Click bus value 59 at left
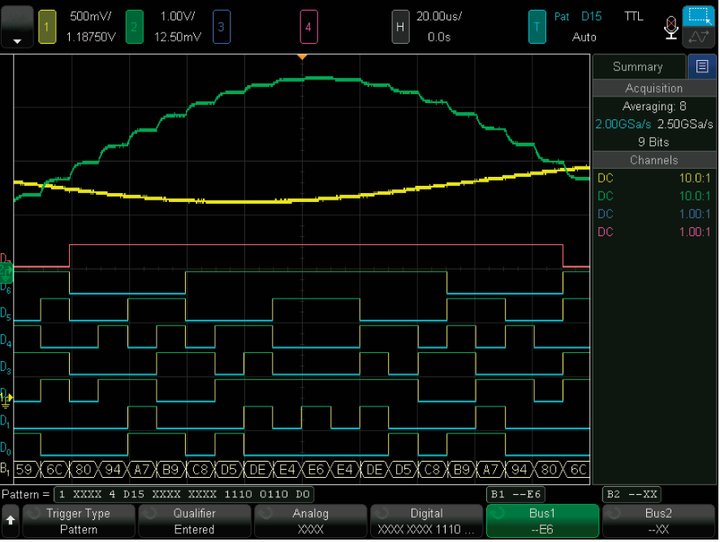Viewport: 720px width, 542px height. click(24, 469)
